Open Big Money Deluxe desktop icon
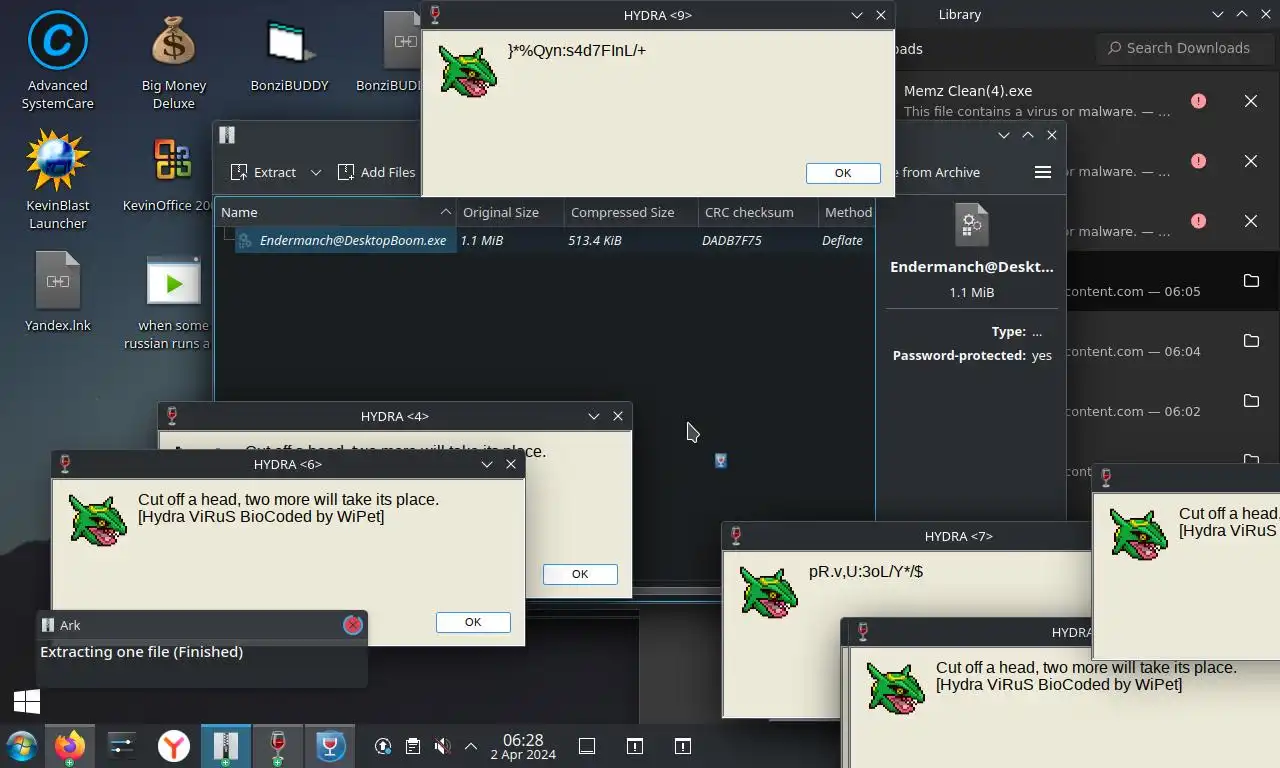This screenshot has width=1280, height=768. point(174,60)
